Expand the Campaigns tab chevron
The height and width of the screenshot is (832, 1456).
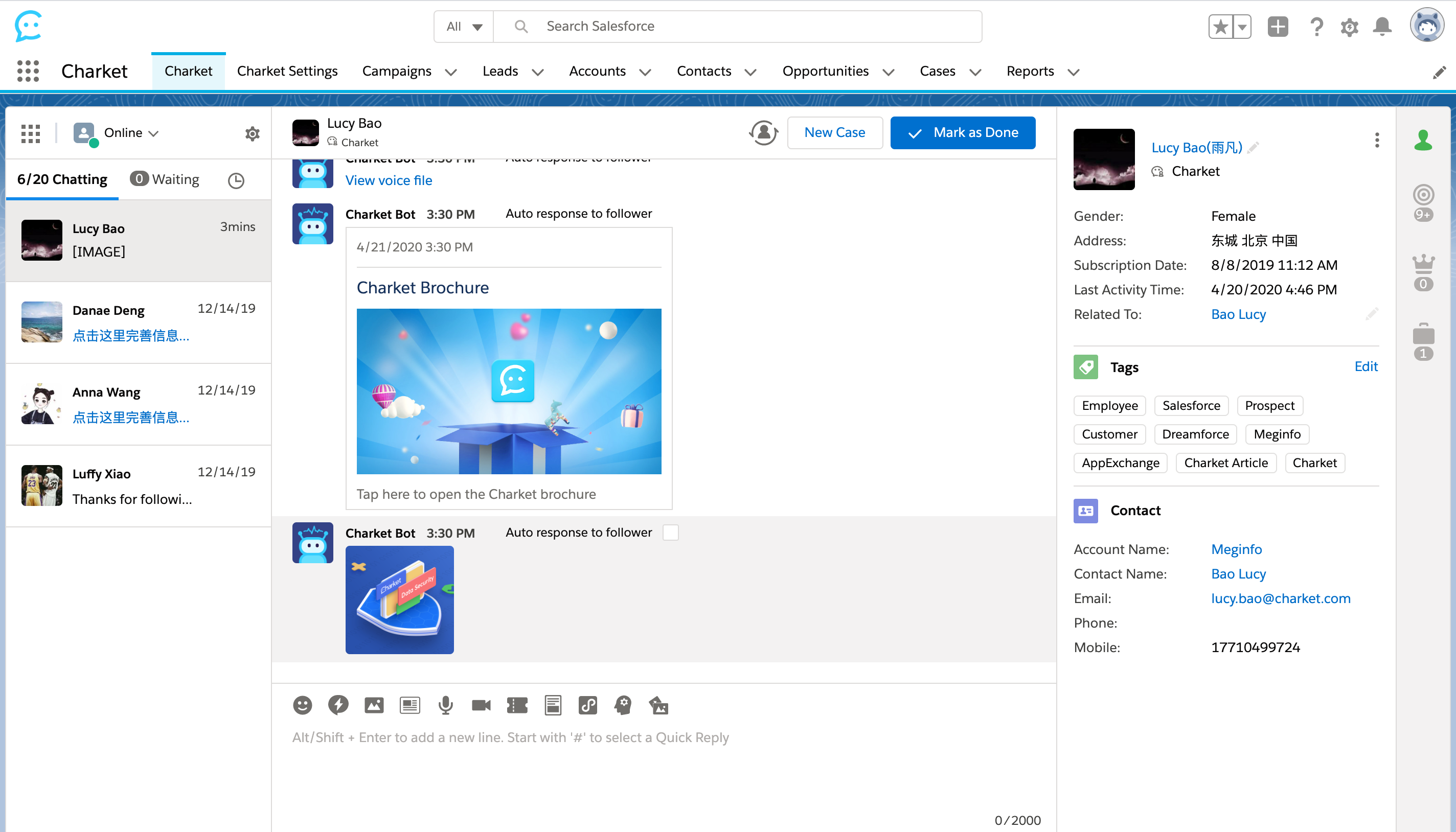451,72
